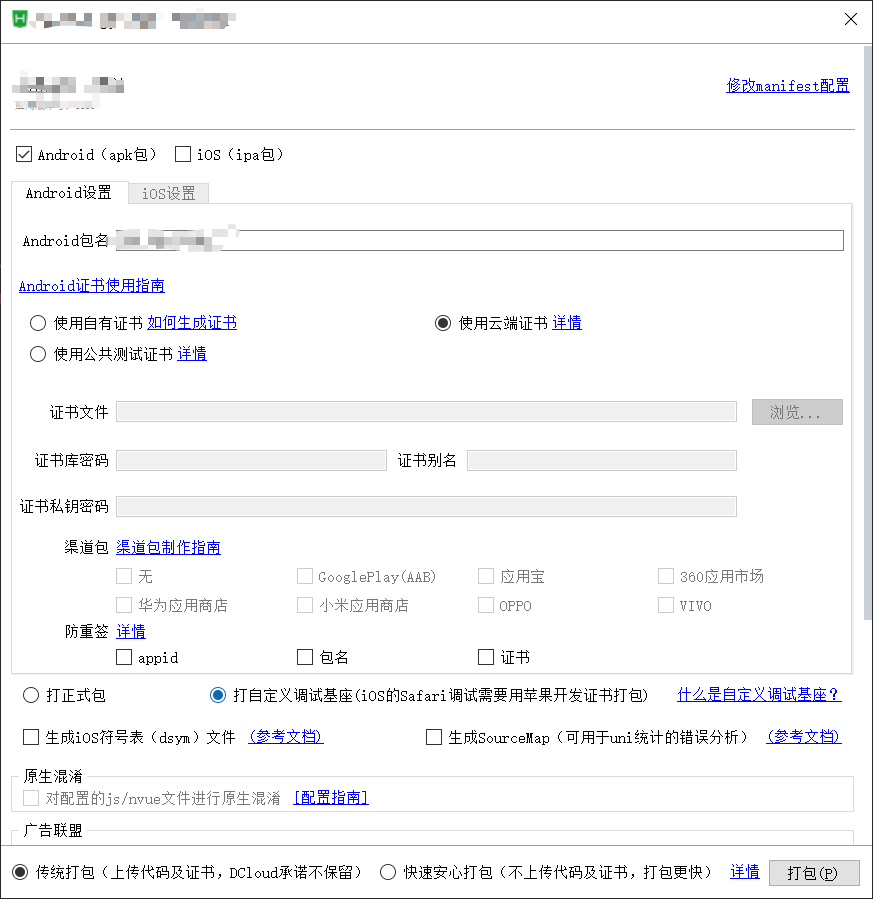Enable the iOS（ipa包）checkbox
Screen dimensions: 873x899
(x=182, y=154)
